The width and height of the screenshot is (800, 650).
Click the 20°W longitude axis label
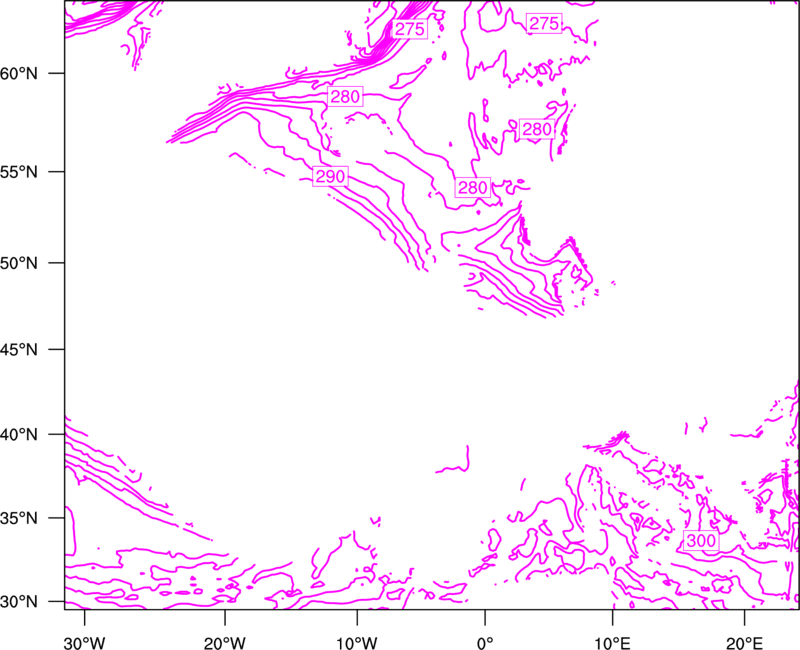225,643
